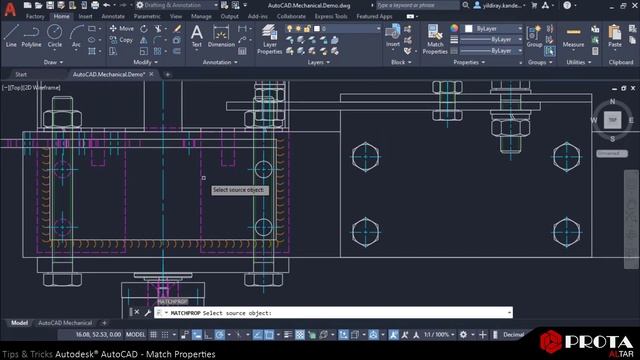
Task: Switch to the Parametric ribbon tab
Action: [x=147, y=16]
